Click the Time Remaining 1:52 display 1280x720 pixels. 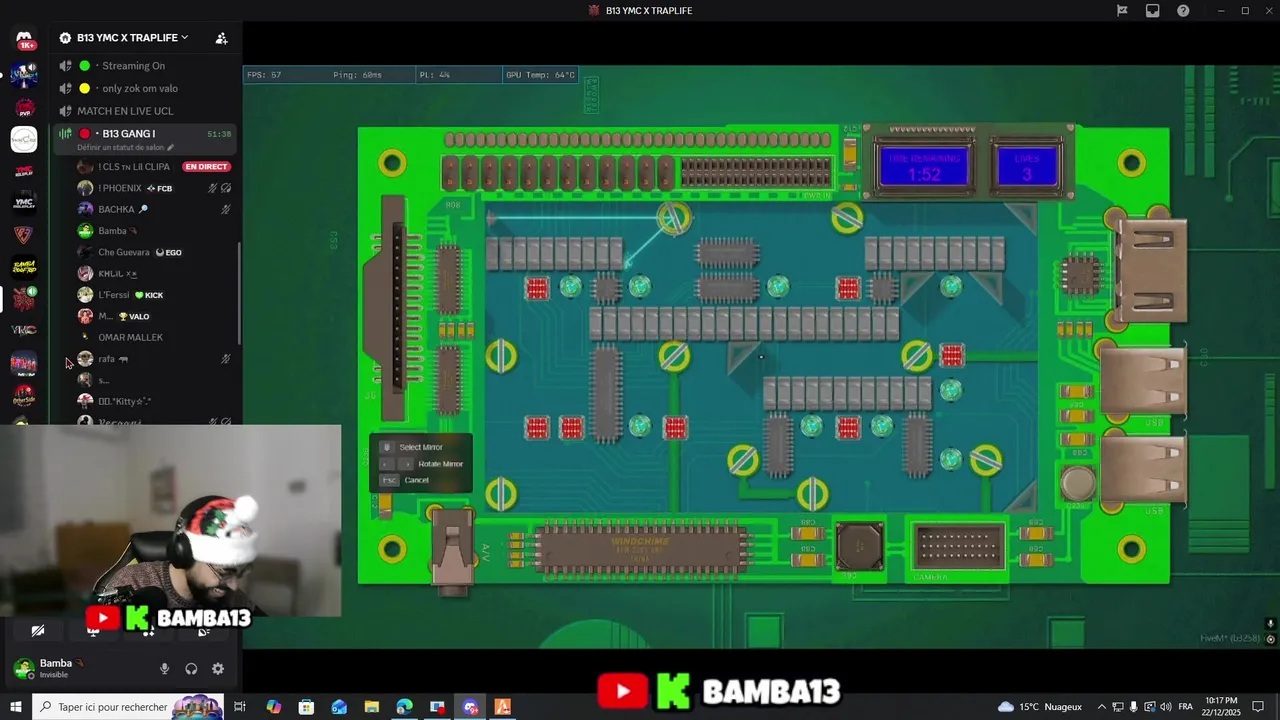[x=923, y=167]
